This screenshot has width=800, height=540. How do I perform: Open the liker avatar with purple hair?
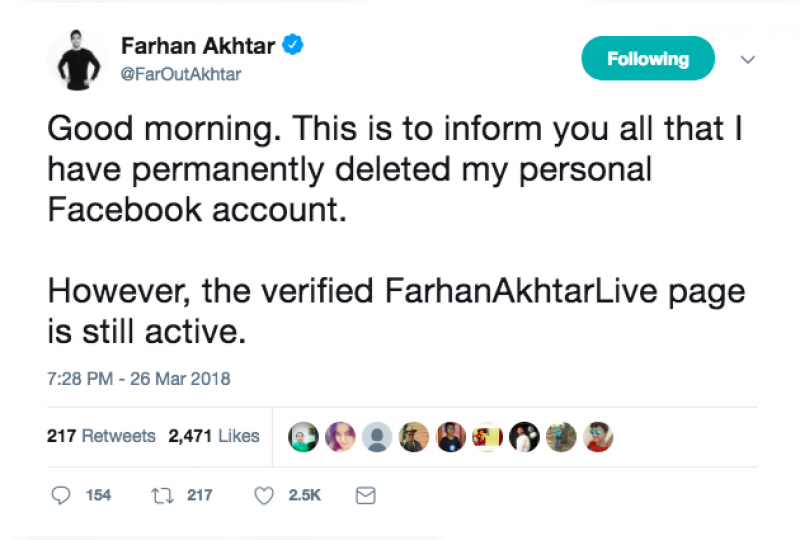(x=340, y=437)
